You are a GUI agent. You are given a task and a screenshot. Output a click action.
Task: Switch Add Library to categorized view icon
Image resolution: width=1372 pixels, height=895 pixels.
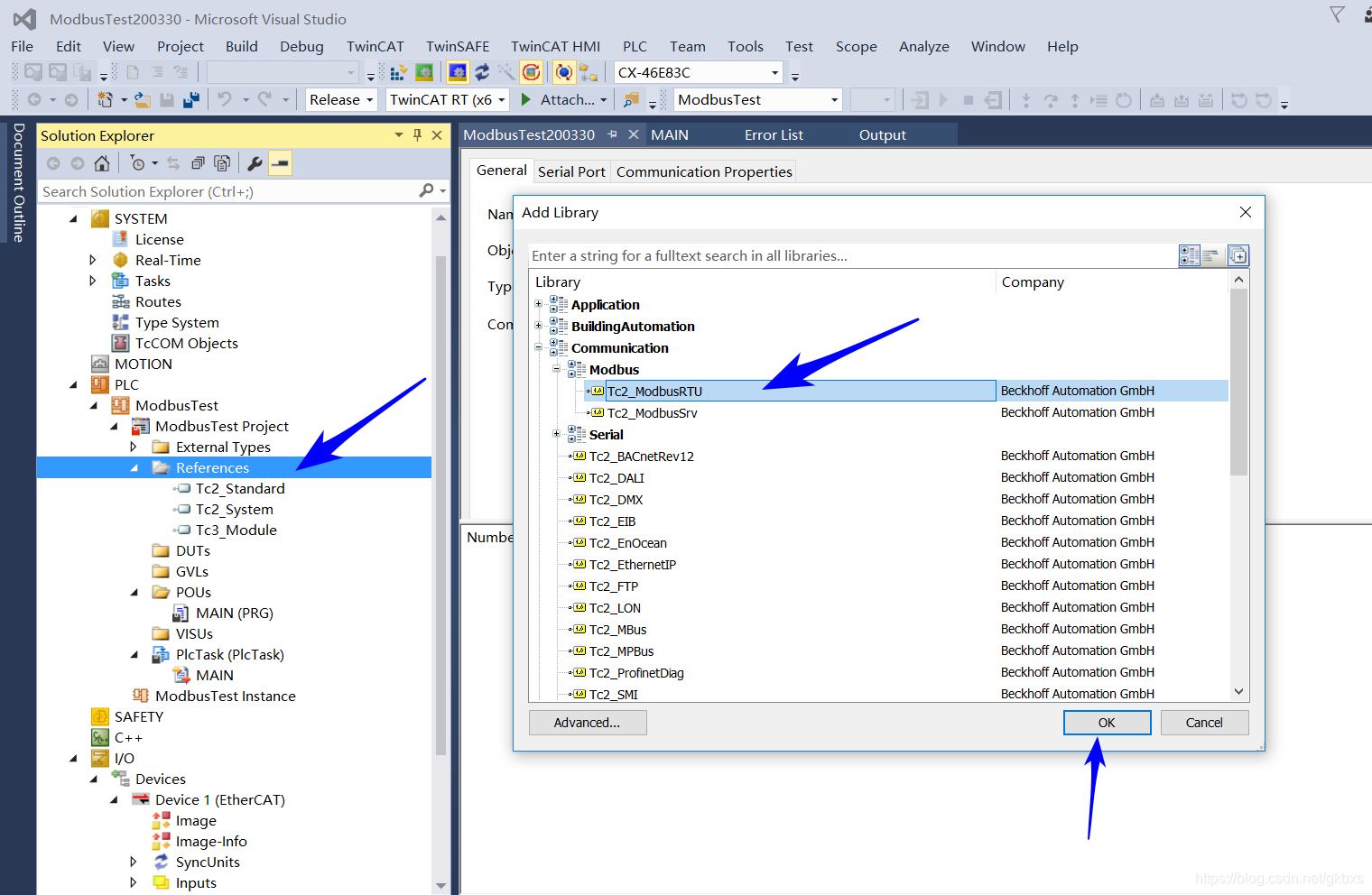(1189, 256)
